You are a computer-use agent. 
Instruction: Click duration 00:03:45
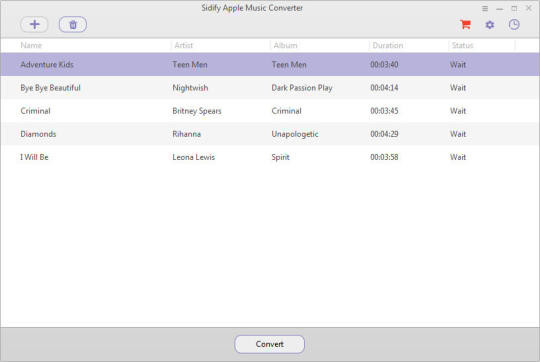(384, 111)
